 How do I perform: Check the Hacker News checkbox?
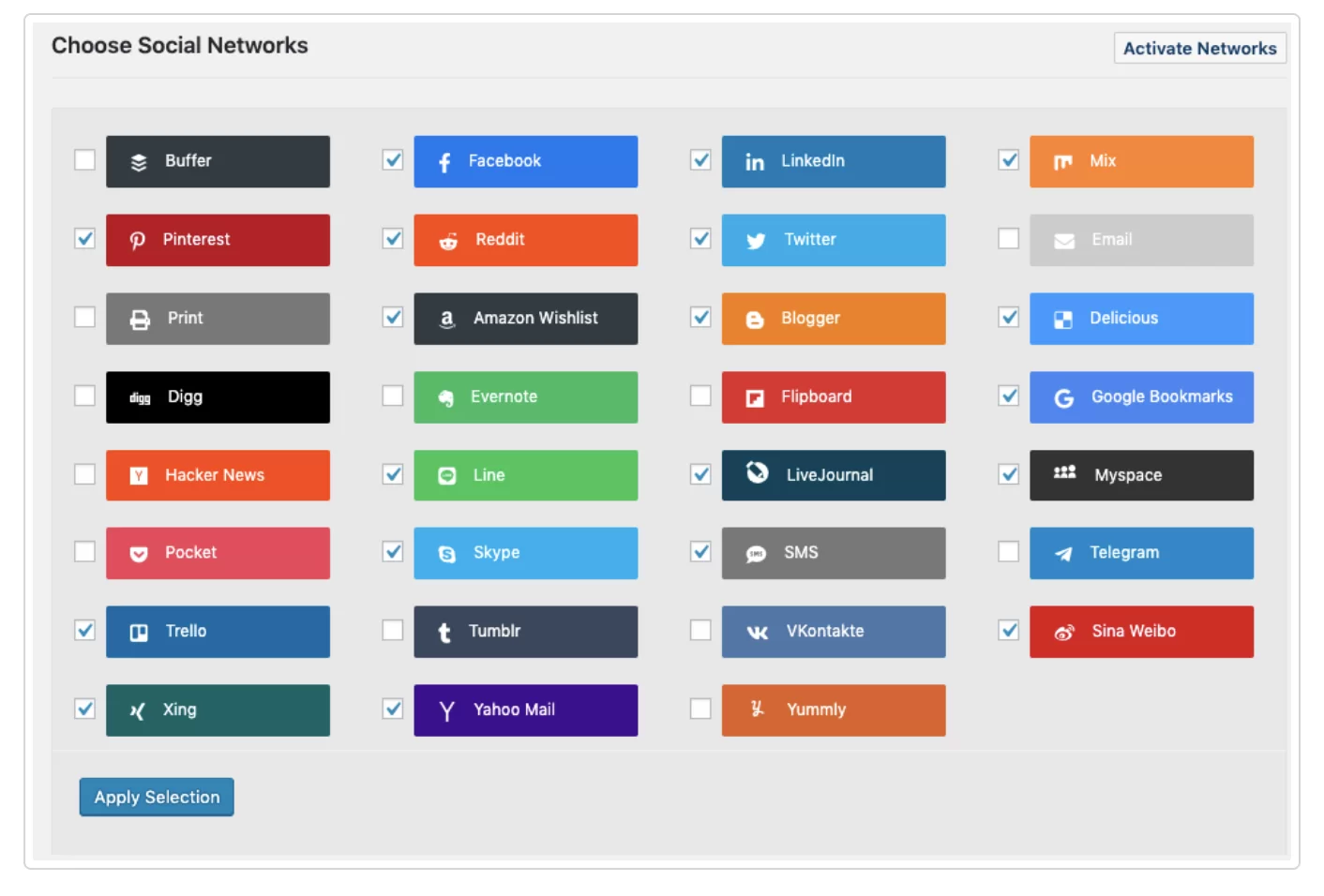[x=85, y=475]
